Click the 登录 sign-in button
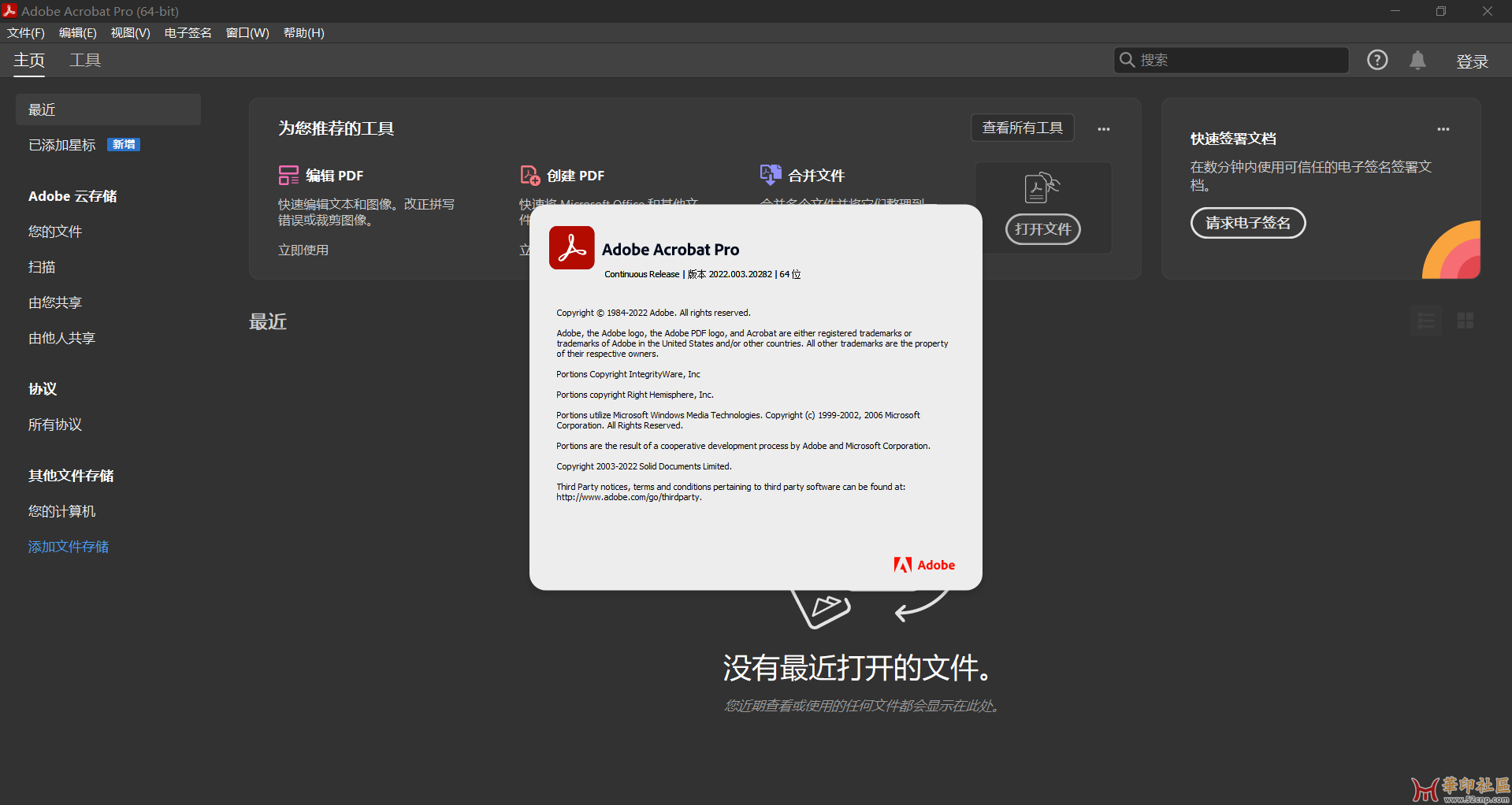The image size is (1512, 805). point(1472,61)
